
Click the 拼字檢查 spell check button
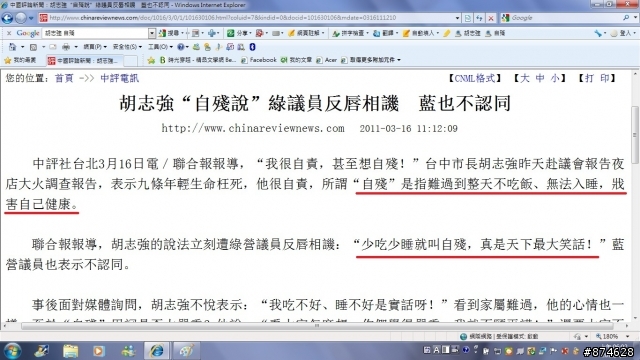[350, 33]
